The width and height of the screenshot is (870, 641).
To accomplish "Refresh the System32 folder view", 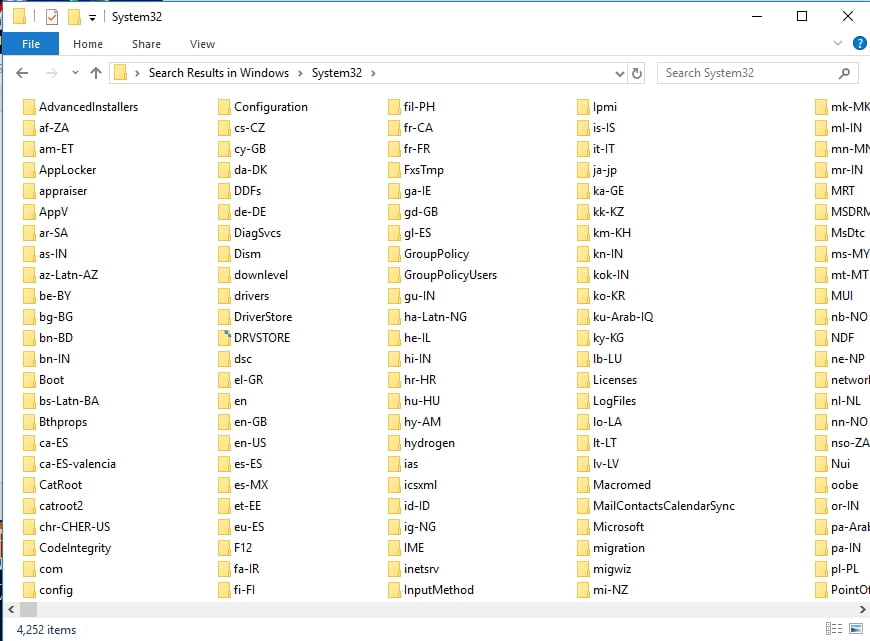I will (637, 73).
